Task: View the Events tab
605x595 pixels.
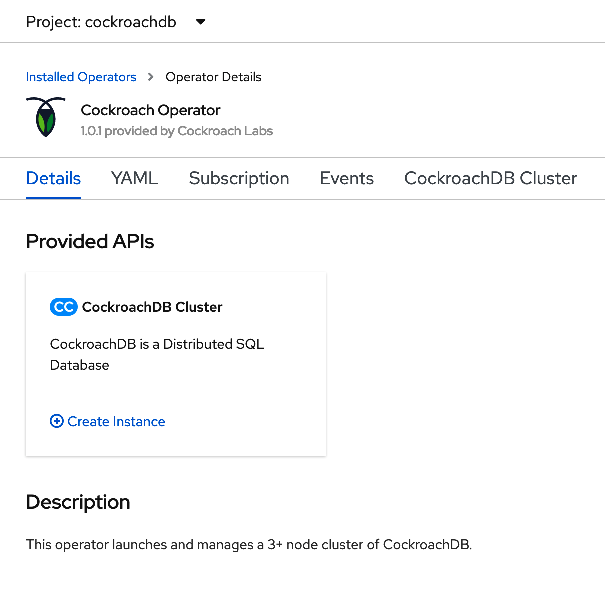Action: [346, 179]
